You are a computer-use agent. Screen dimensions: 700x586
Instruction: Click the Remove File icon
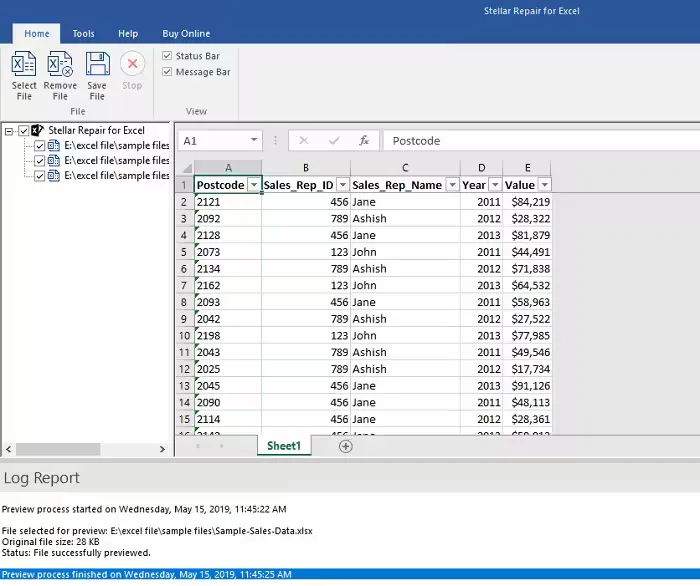coord(60,64)
